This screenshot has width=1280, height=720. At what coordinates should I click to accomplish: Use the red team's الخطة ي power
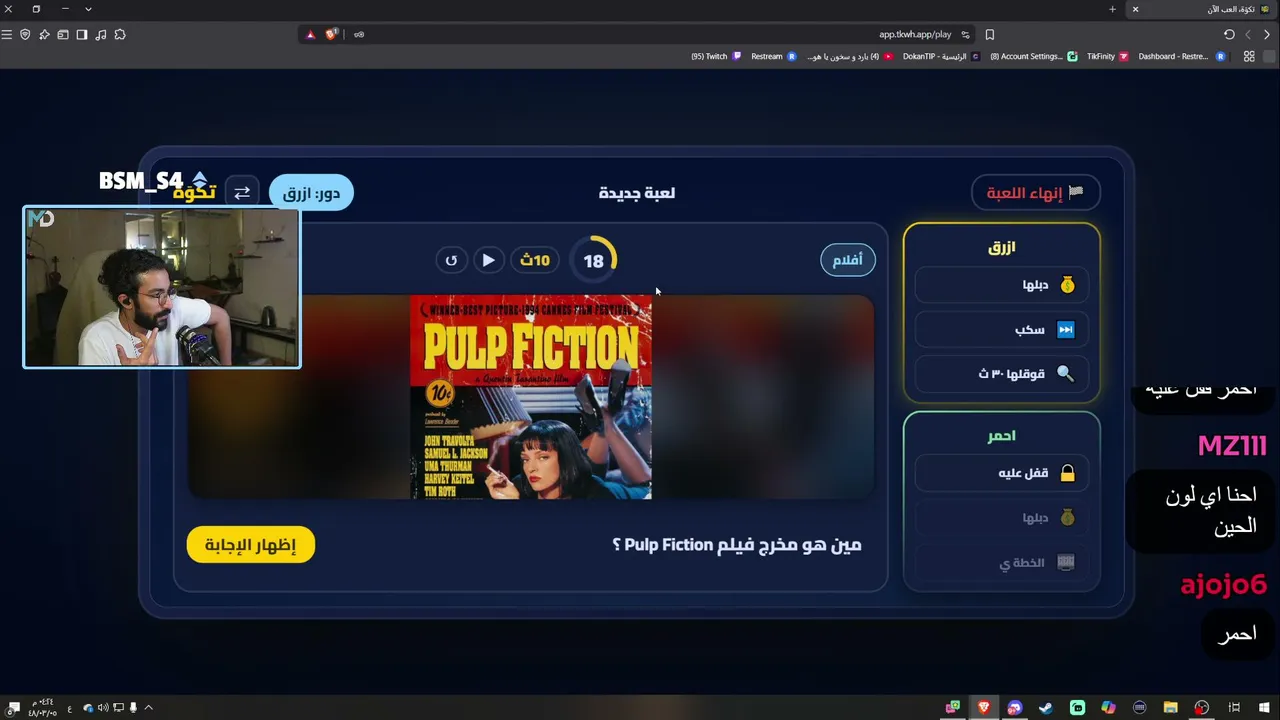[1002, 563]
